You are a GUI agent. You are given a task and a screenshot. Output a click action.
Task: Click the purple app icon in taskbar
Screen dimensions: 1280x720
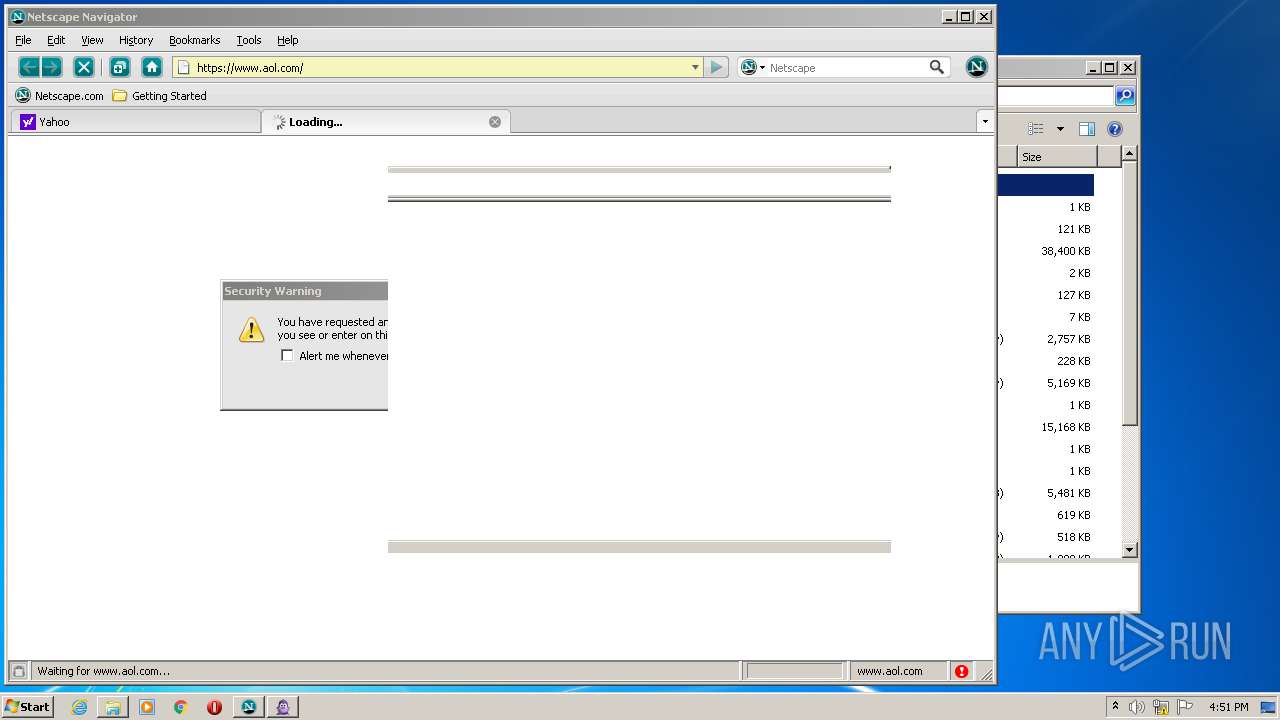click(283, 707)
